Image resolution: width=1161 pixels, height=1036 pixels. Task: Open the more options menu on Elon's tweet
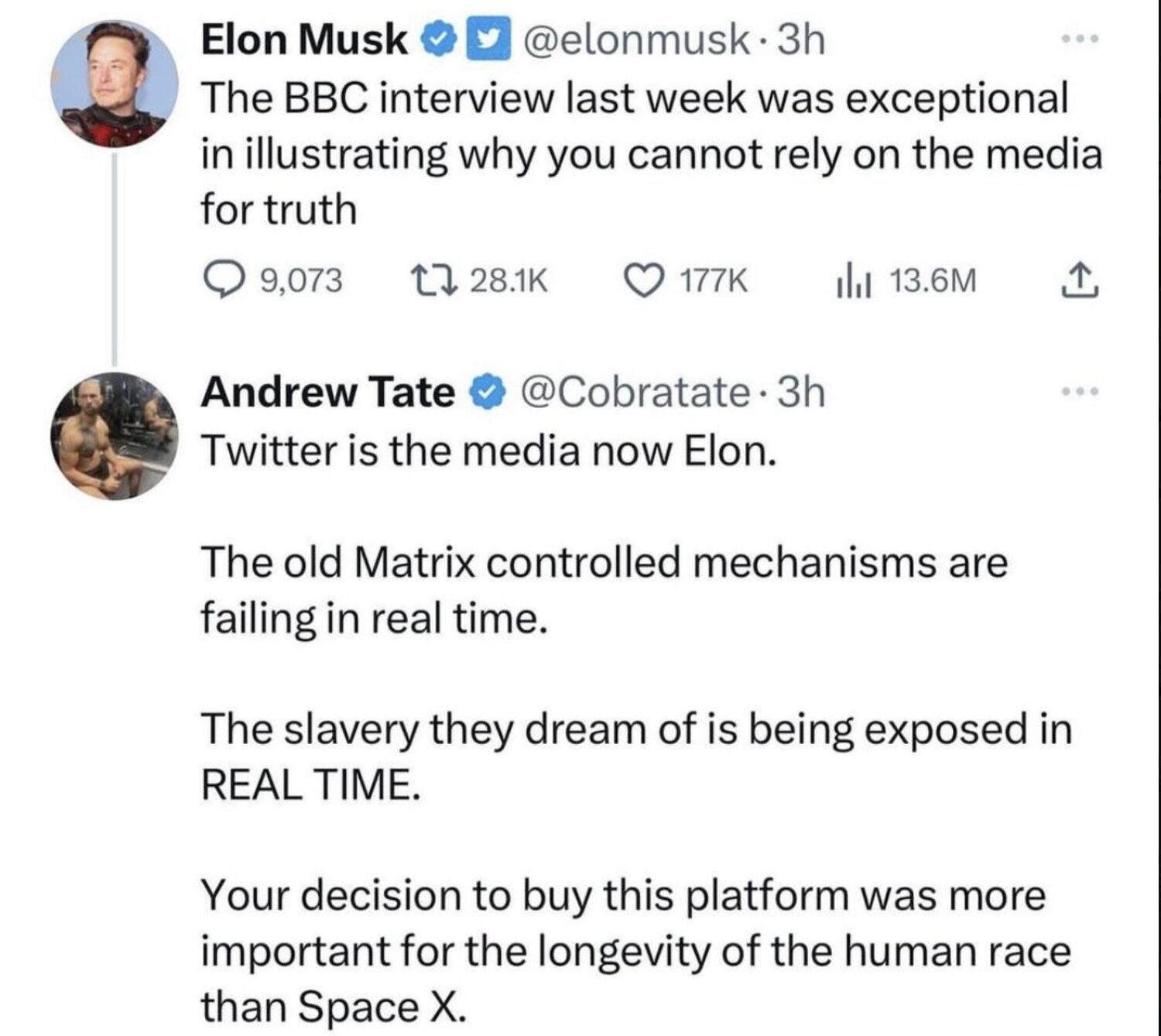click(x=1081, y=39)
